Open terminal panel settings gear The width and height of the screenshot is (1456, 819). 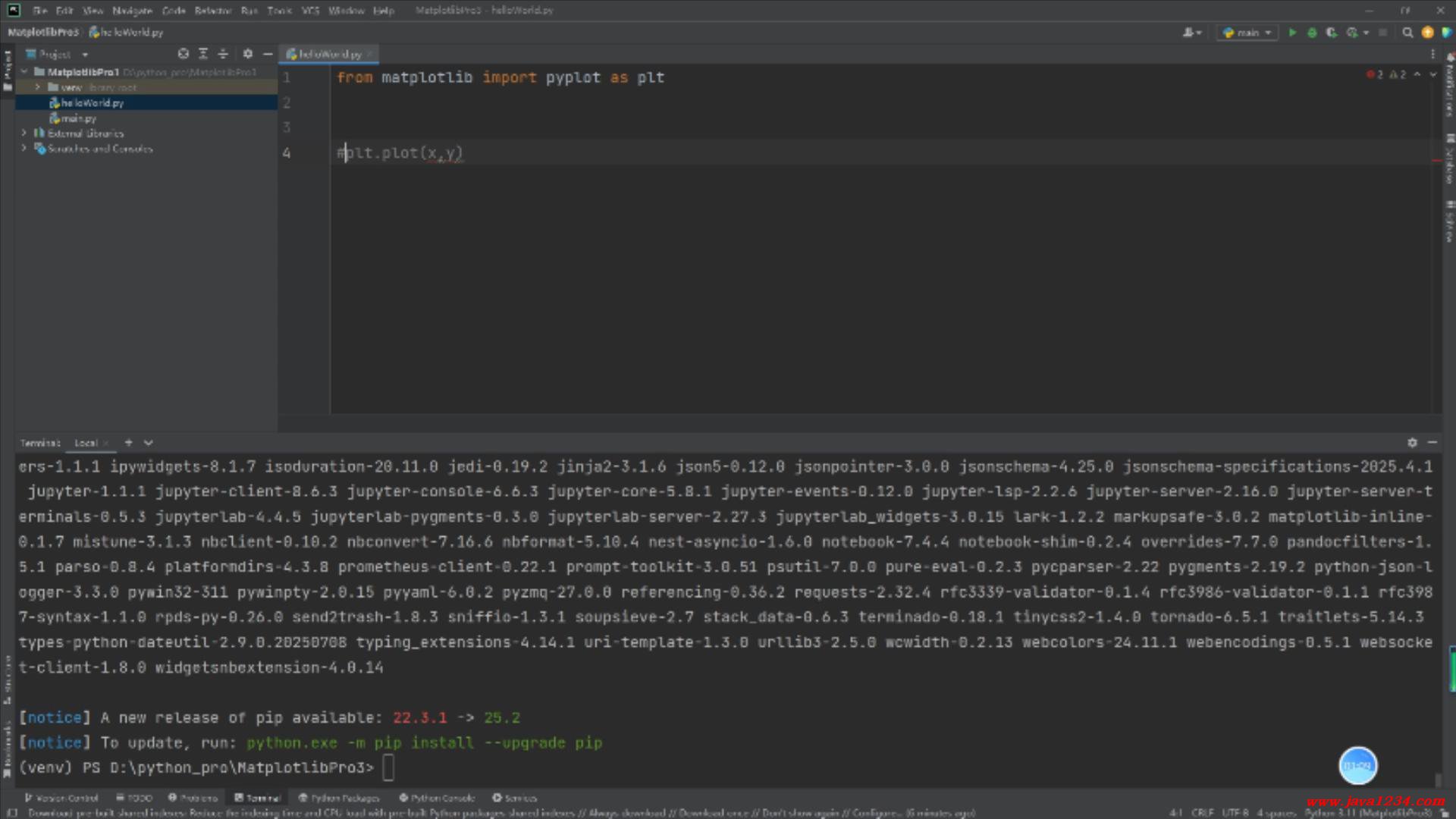pos(1412,442)
